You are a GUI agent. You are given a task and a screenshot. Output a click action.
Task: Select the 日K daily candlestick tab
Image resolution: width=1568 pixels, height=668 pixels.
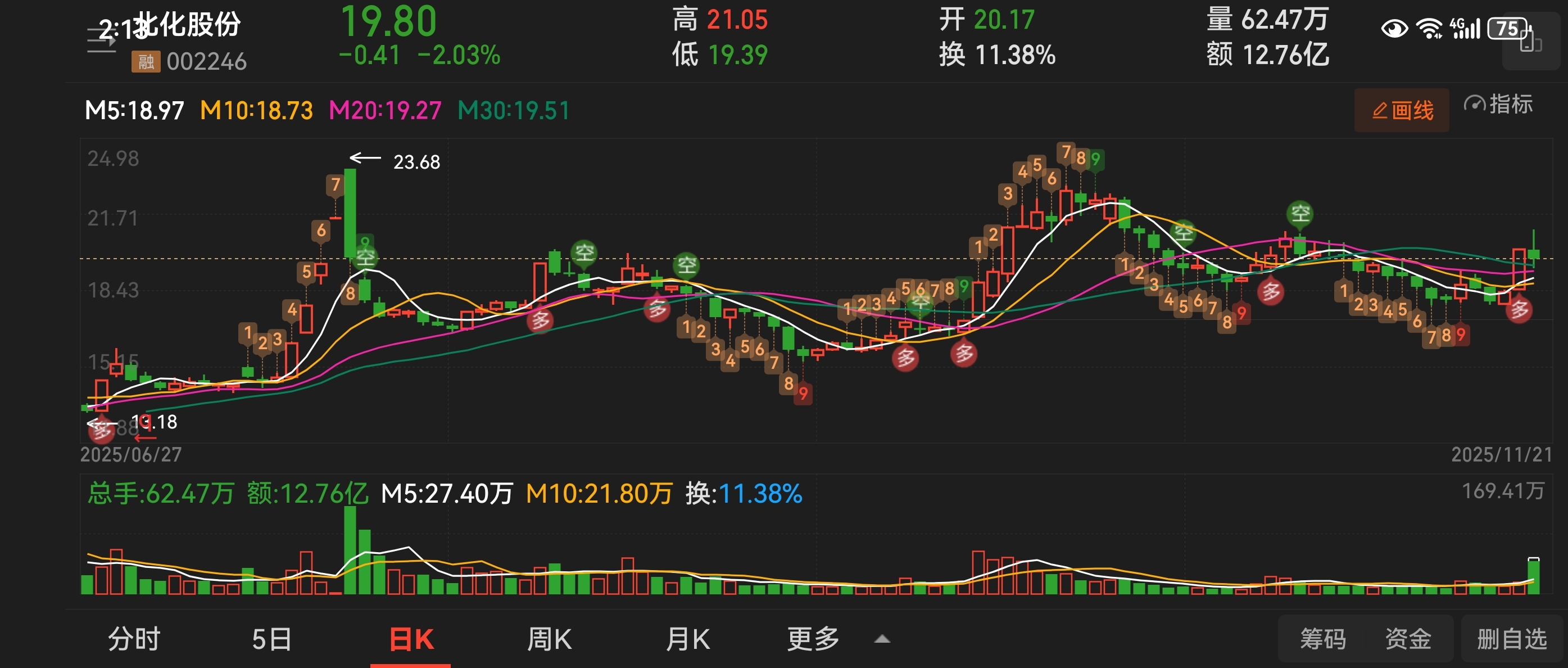411,639
